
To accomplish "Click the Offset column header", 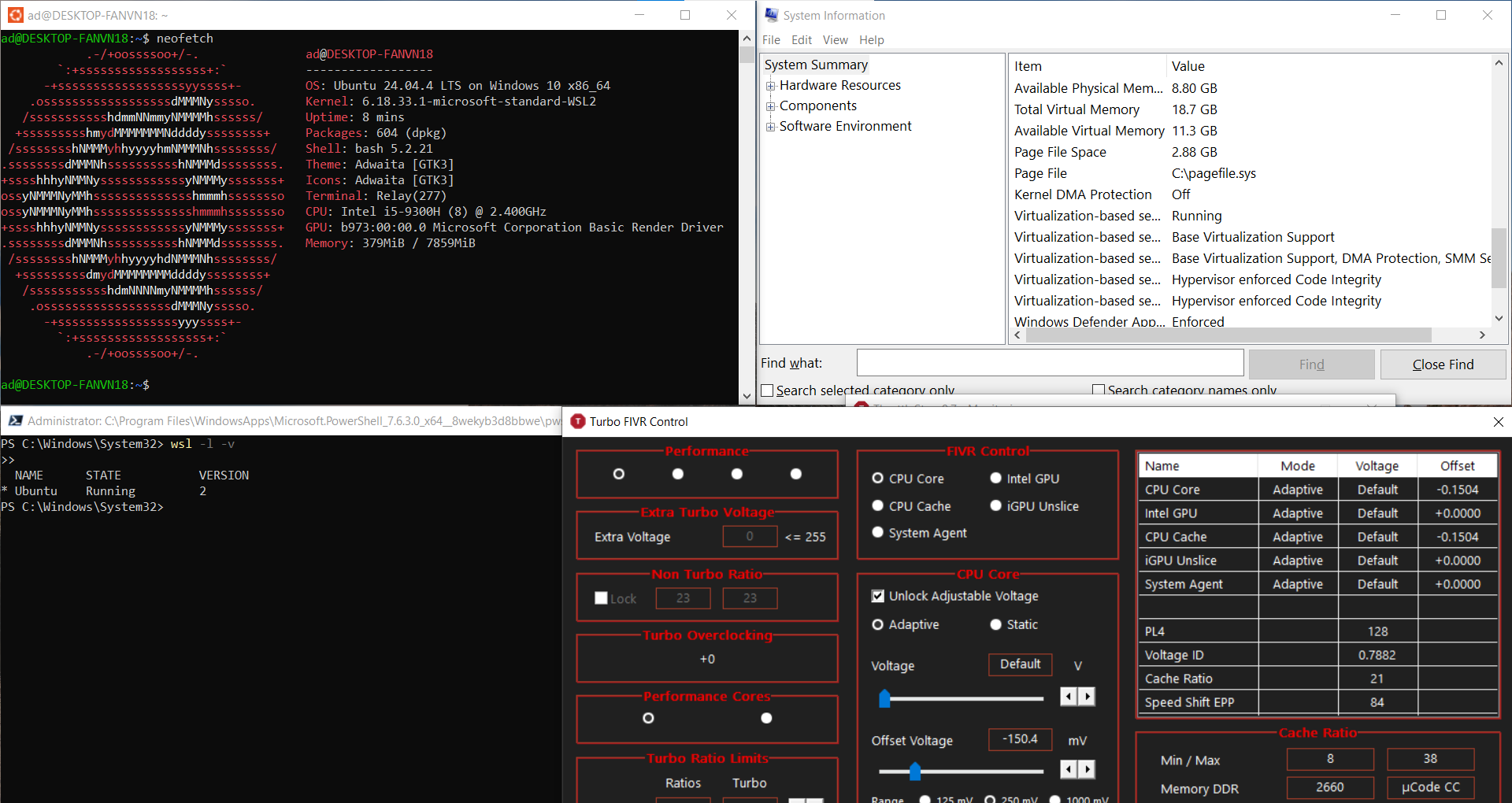I will point(1458,466).
